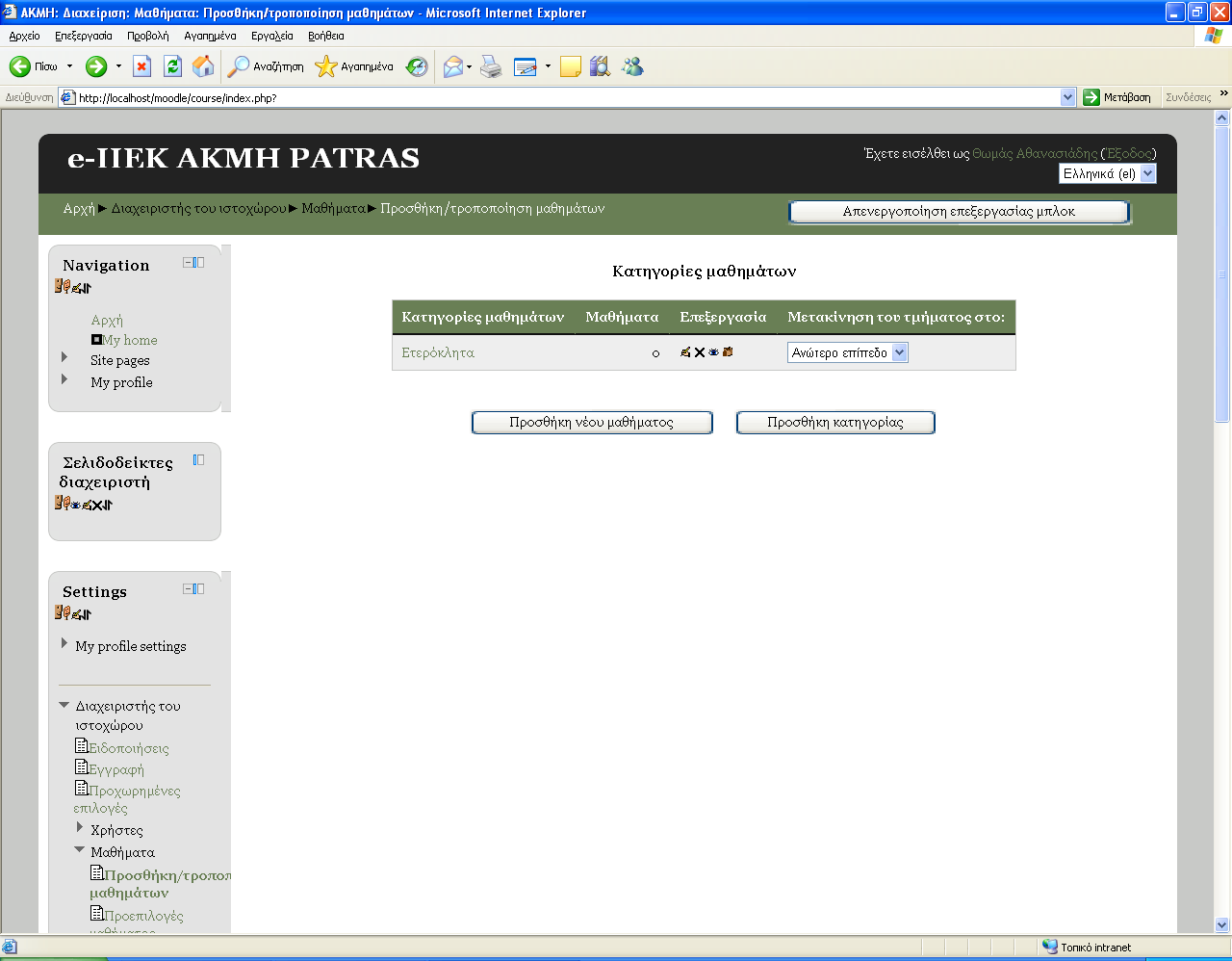Open Εγγραφή link in Settings
The image size is (1232, 961).
[116, 769]
